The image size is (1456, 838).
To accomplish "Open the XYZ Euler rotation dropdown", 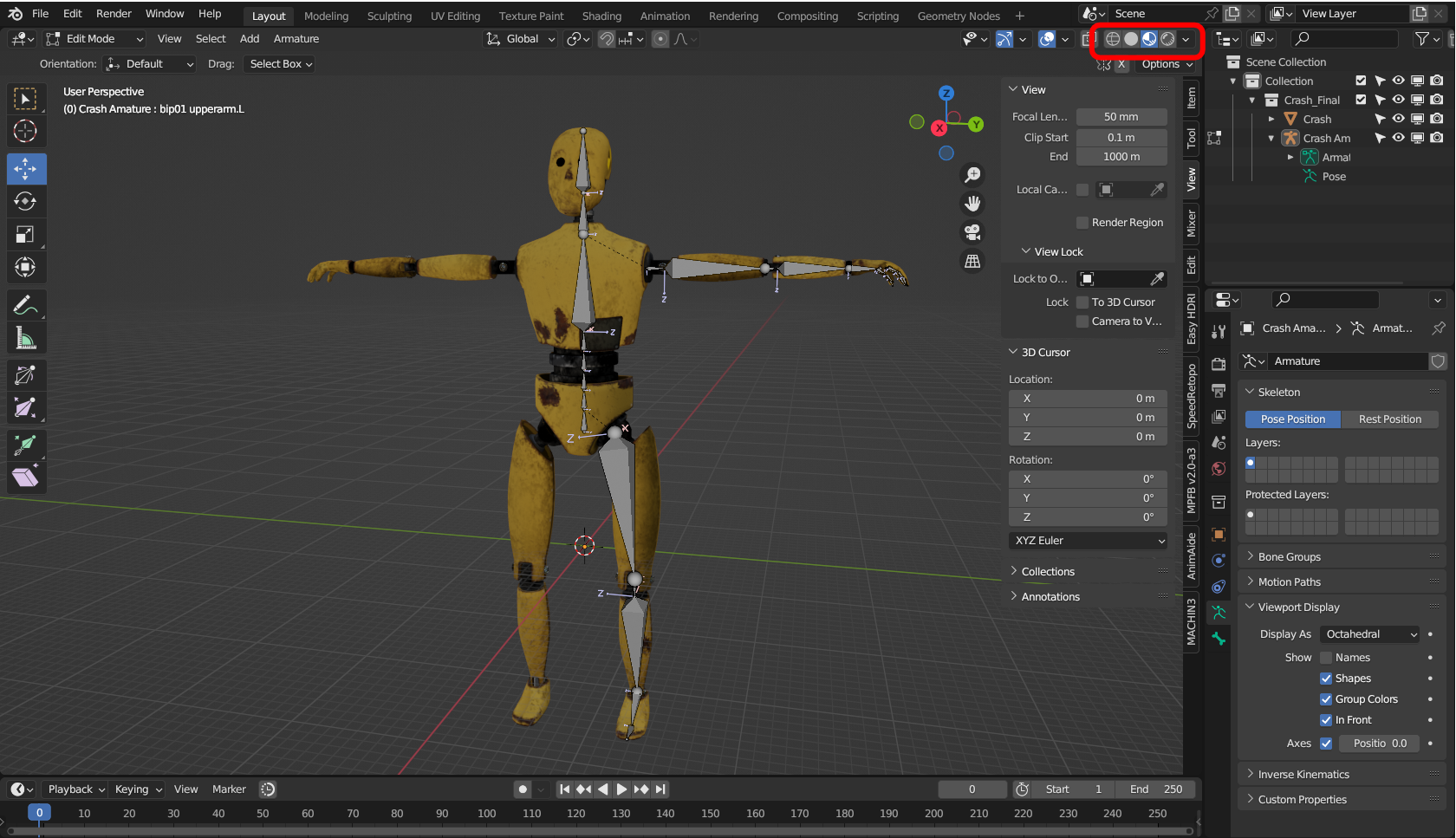I will [1089, 541].
